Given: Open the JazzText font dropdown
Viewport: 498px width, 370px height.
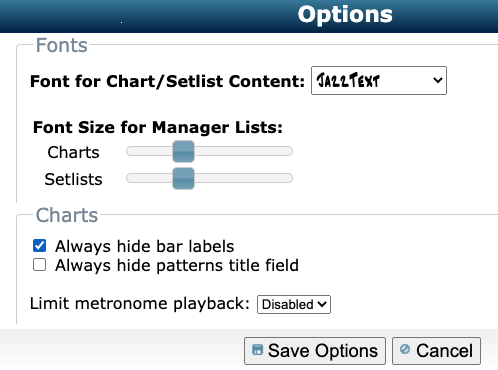Looking at the screenshot, I should 379,80.
